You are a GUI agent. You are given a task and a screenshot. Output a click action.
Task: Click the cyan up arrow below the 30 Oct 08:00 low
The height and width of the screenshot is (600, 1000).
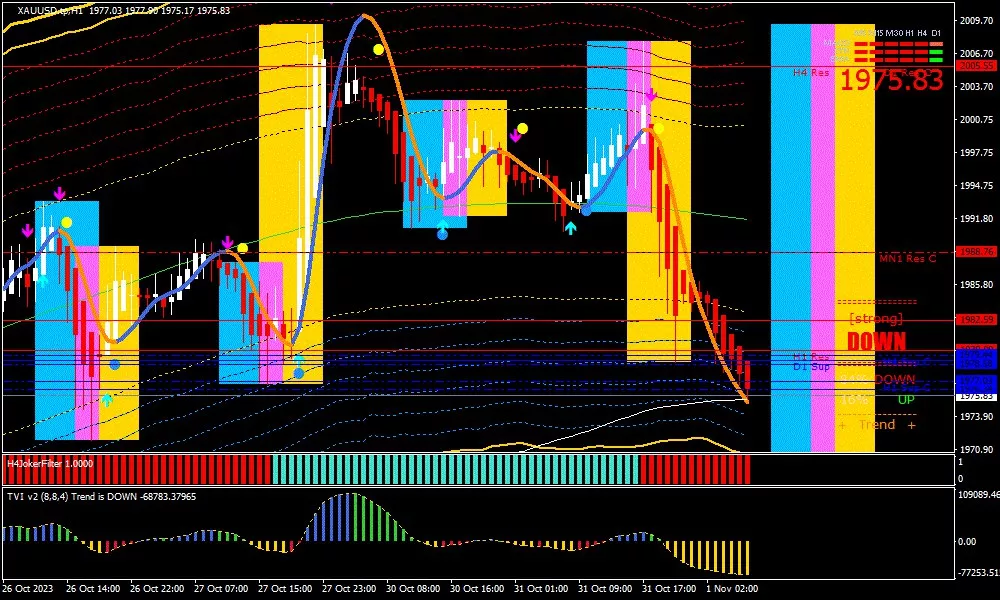(x=442, y=224)
